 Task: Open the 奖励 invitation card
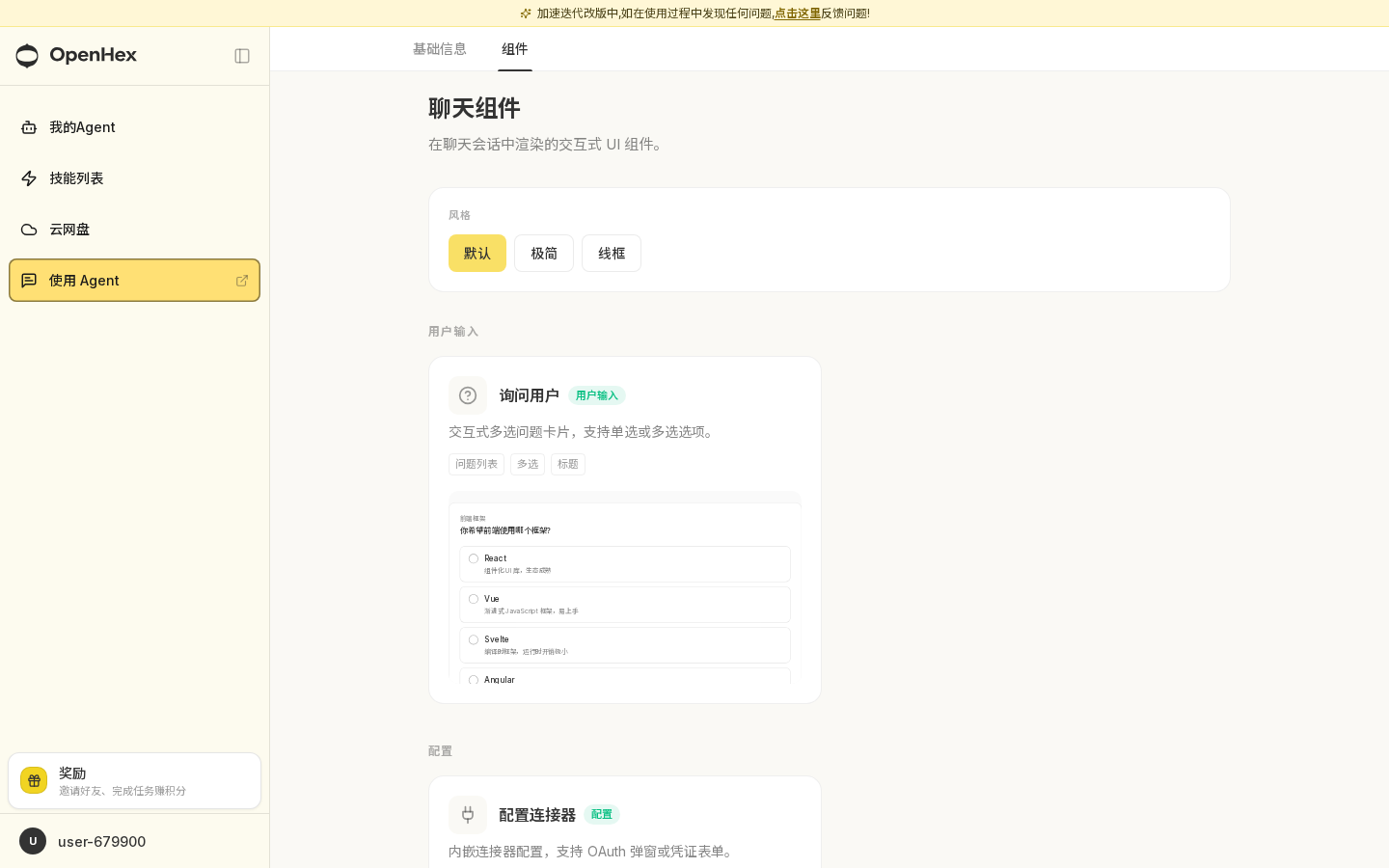click(x=134, y=780)
